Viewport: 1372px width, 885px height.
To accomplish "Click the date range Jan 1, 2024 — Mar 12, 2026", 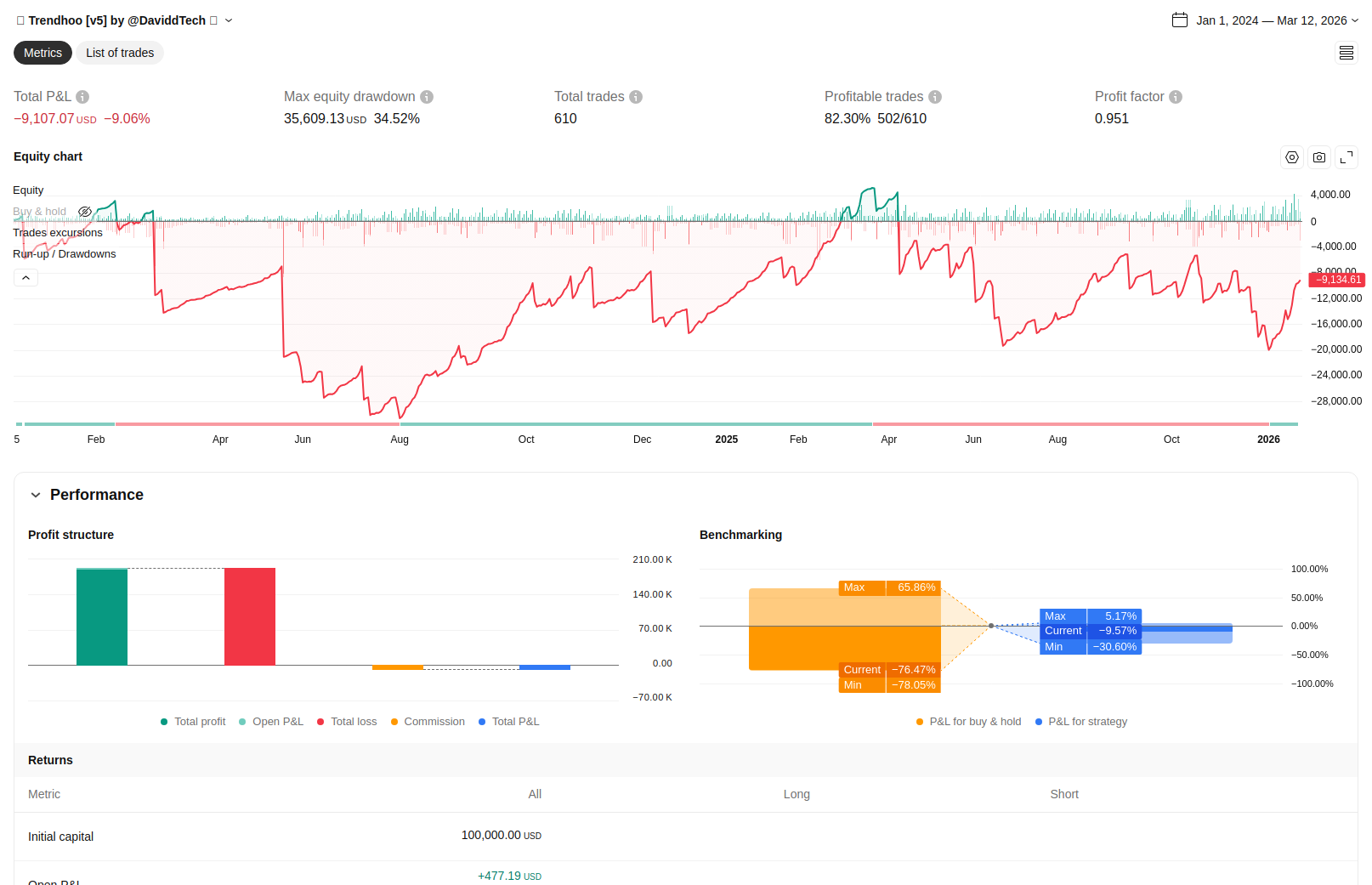I will click(x=1271, y=20).
